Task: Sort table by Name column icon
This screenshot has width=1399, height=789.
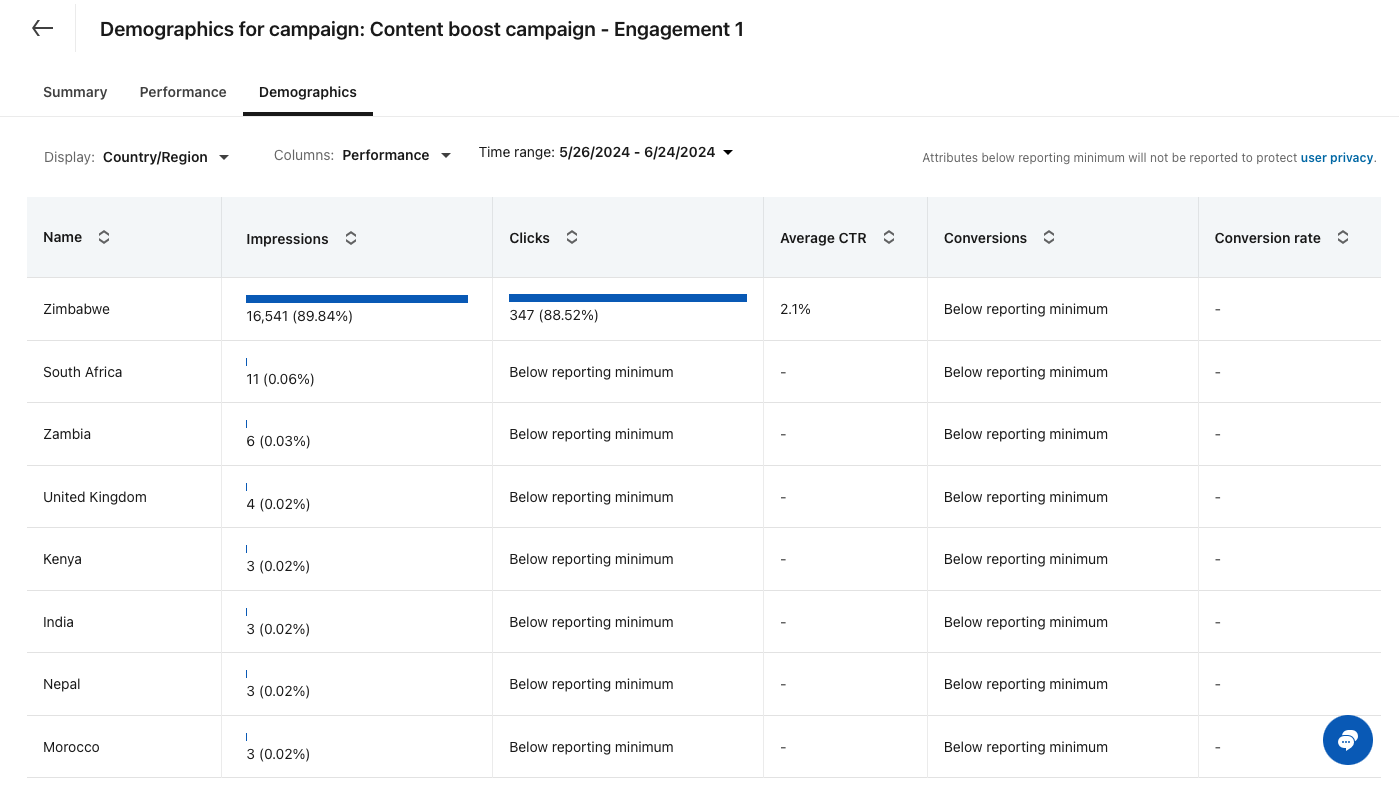Action: click(x=104, y=237)
